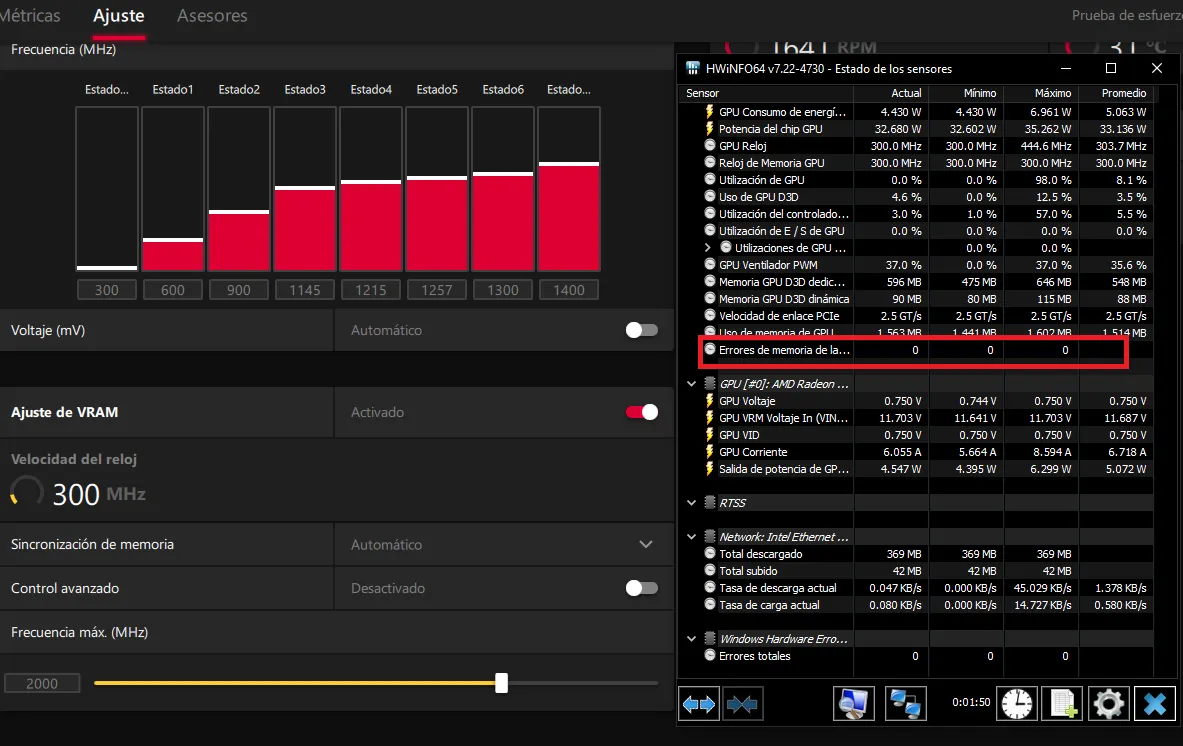Click sensor icon of GPU Reloj row

point(710,146)
